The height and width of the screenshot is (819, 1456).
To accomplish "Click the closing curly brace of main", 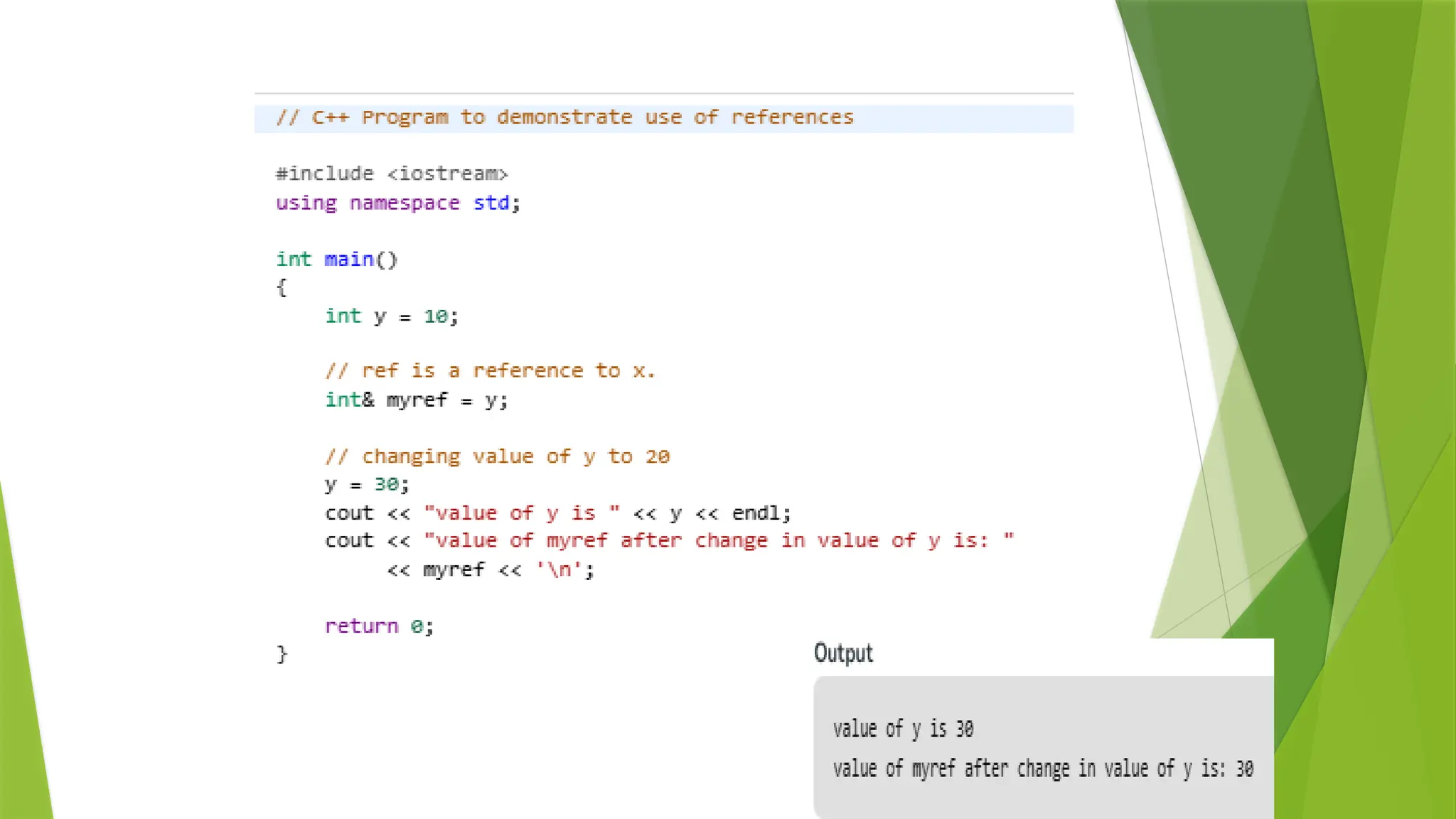I will [282, 654].
